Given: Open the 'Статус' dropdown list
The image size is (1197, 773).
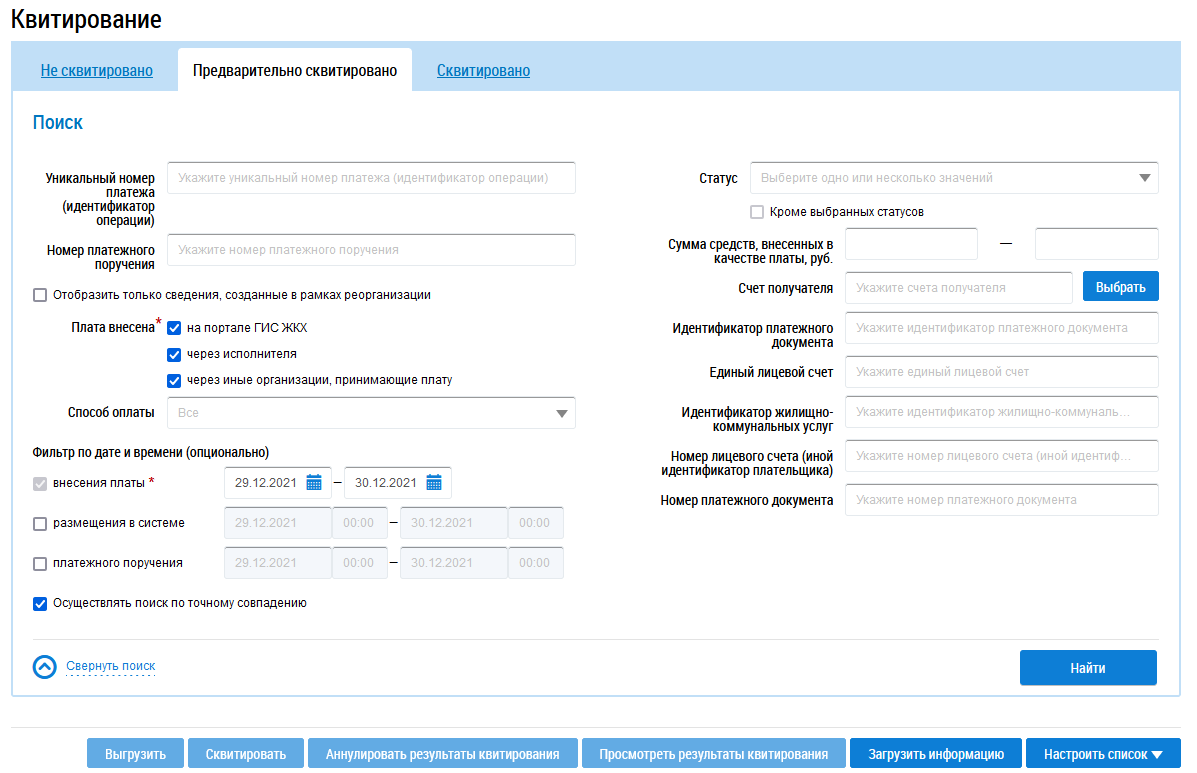Looking at the screenshot, I should tap(953, 178).
